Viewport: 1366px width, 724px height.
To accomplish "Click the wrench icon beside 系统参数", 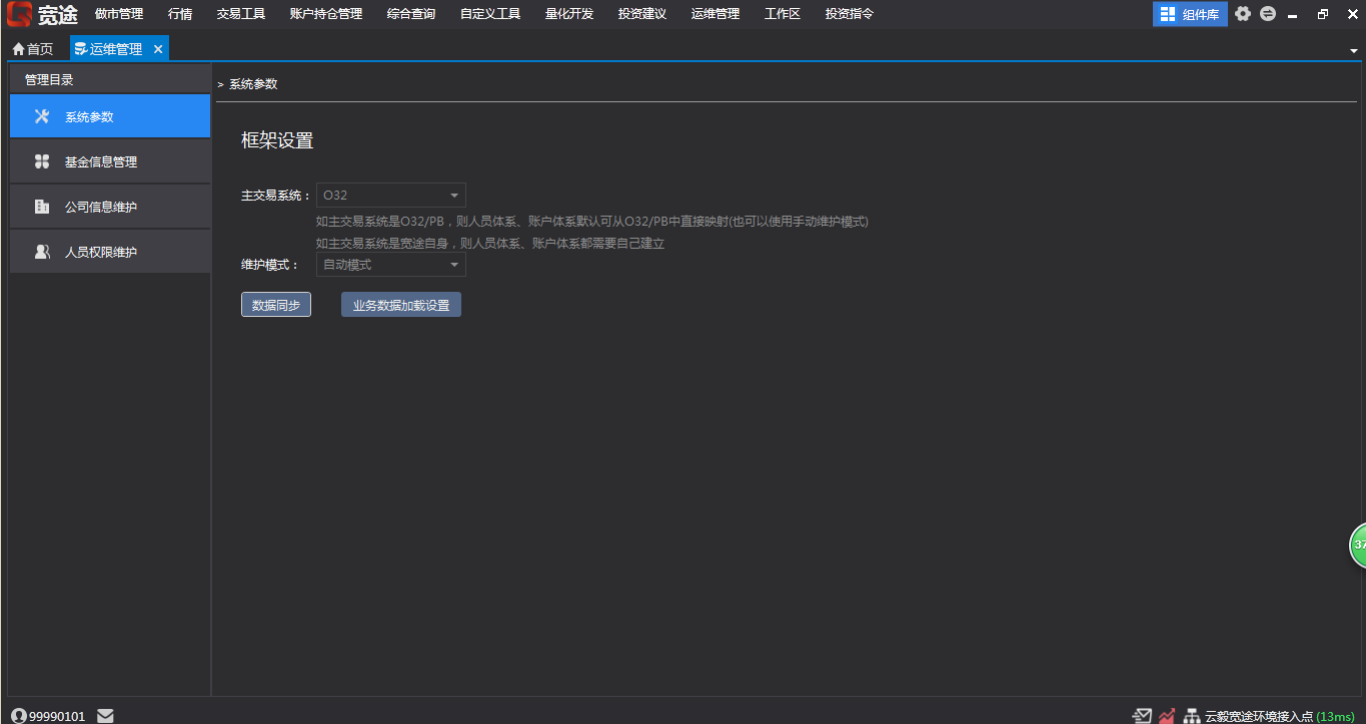I will click(41, 116).
